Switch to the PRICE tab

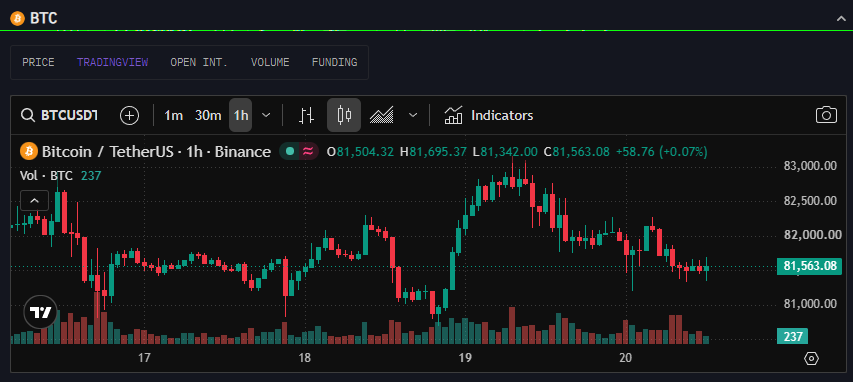click(38, 63)
